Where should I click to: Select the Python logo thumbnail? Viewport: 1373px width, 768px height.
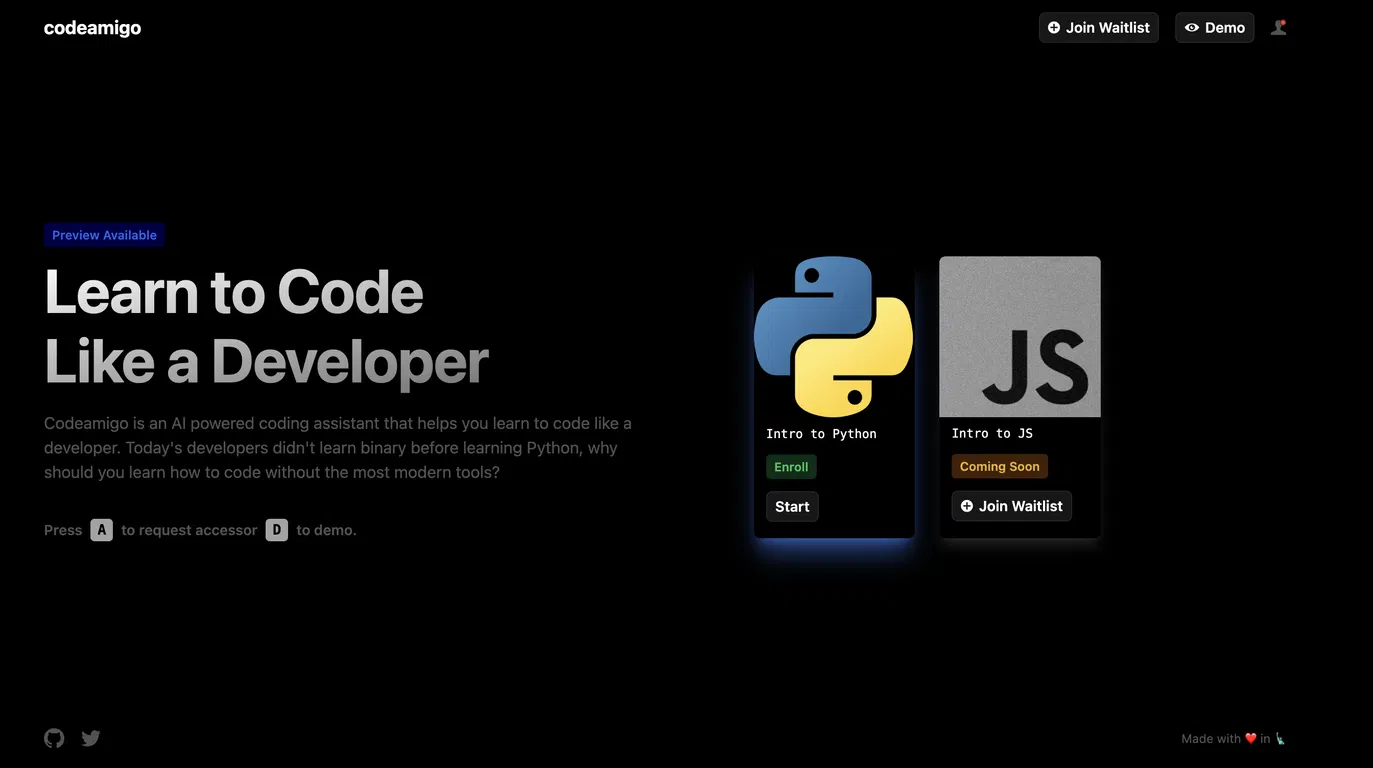pos(834,337)
